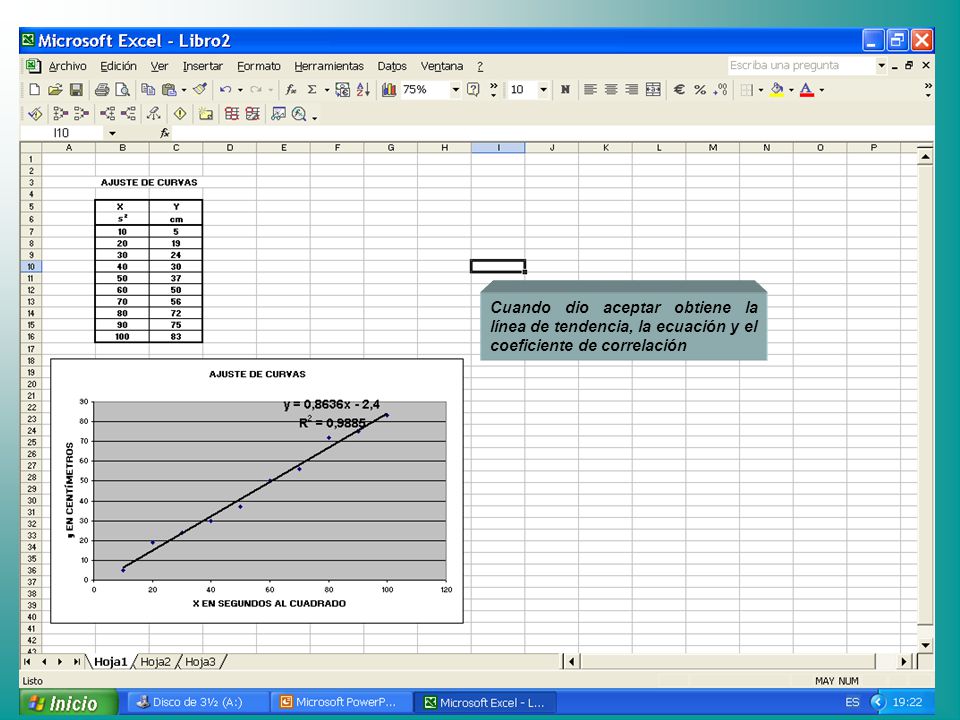
Task: Circle invalid data icon
Action: pos(231,114)
